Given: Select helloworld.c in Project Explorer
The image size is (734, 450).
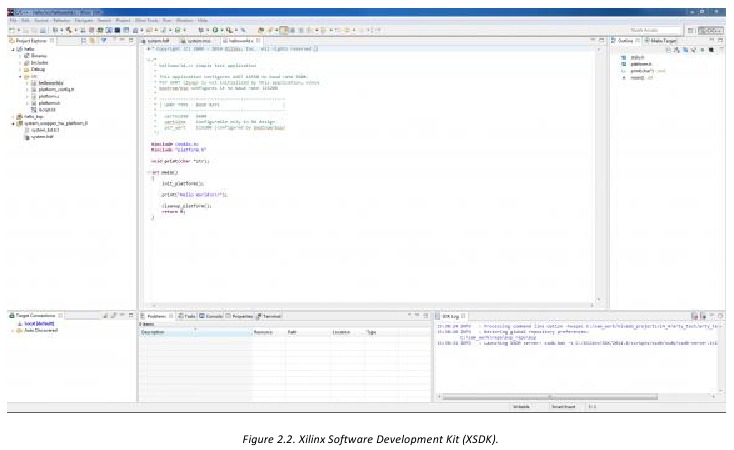Looking at the screenshot, I should coord(51,83).
